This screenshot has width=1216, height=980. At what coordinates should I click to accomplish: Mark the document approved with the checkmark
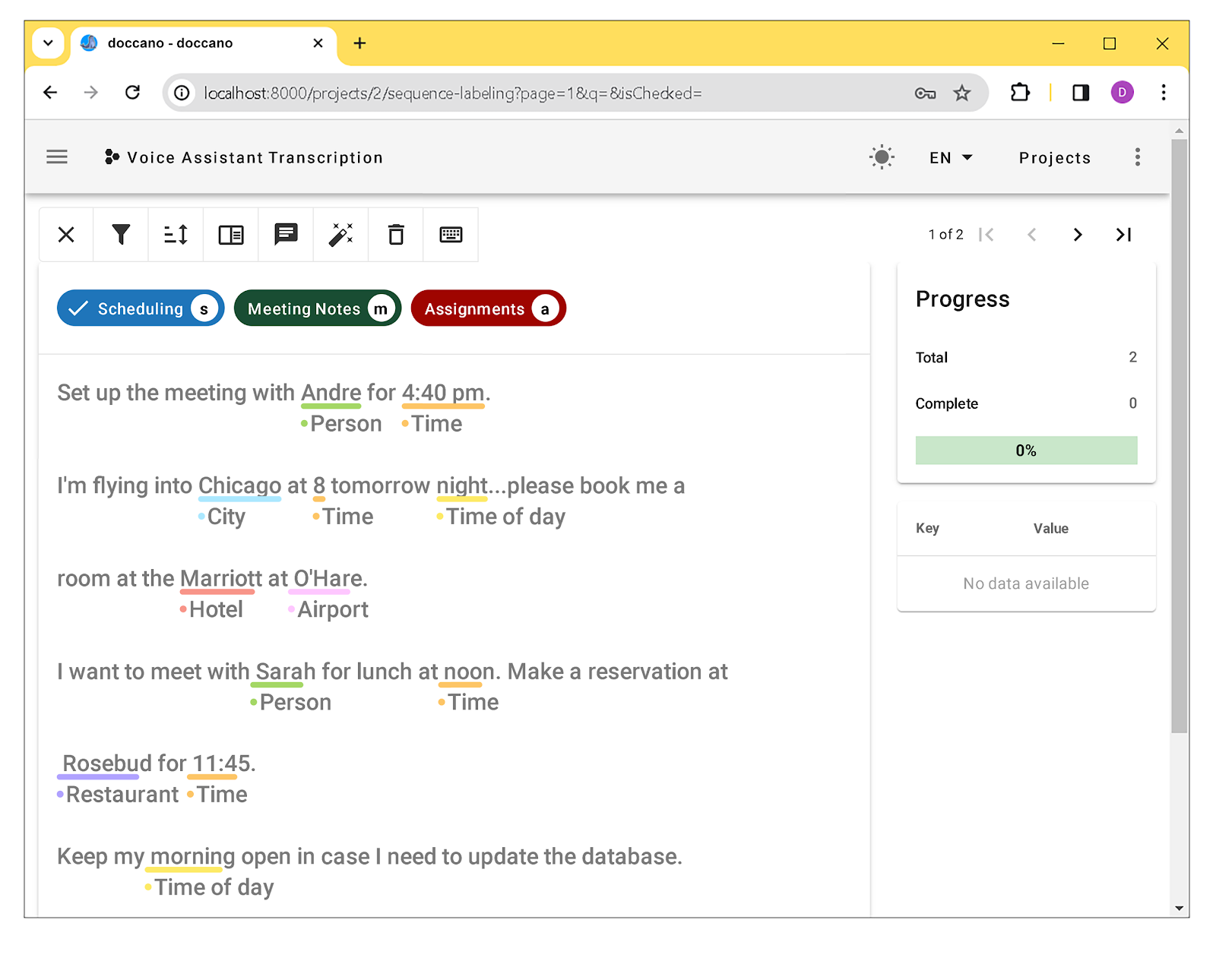pos(77,308)
